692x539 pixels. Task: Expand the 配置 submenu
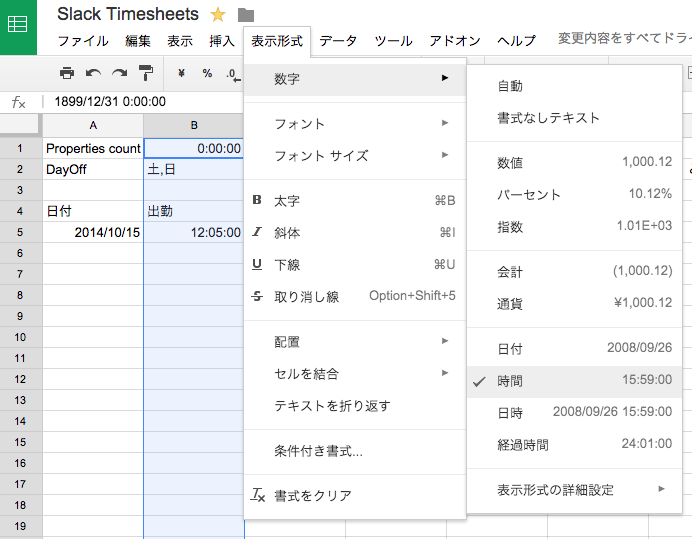[x=355, y=342]
